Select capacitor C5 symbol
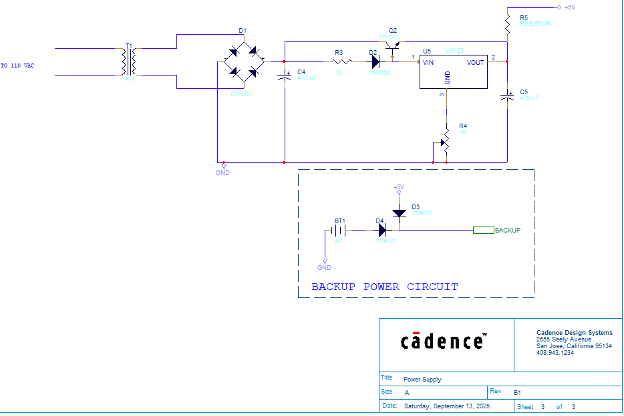624x416 pixels. [x=507, y=96]
